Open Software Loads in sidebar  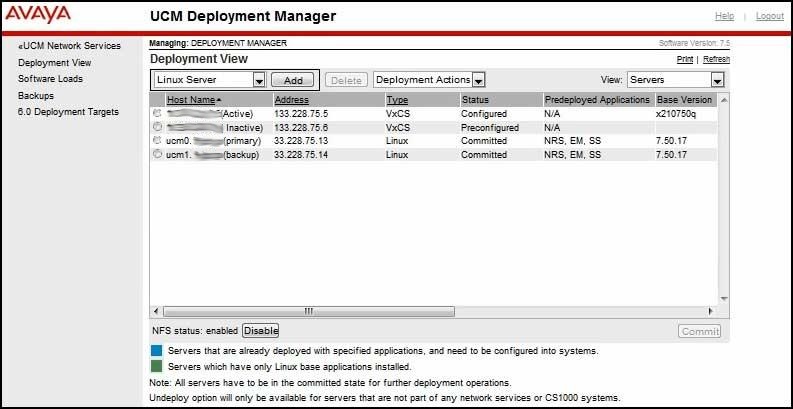(x=51, y=79)
